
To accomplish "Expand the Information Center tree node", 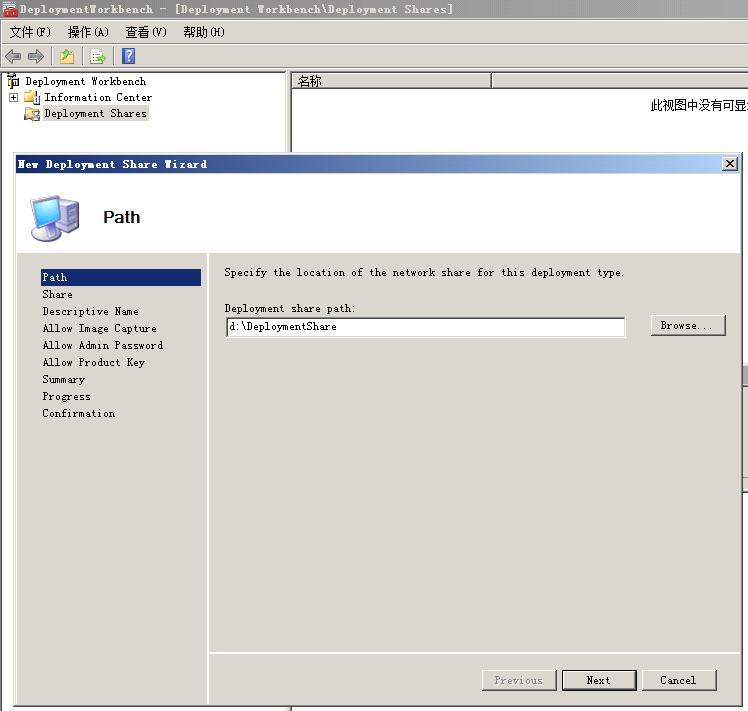I will point(13,97).
